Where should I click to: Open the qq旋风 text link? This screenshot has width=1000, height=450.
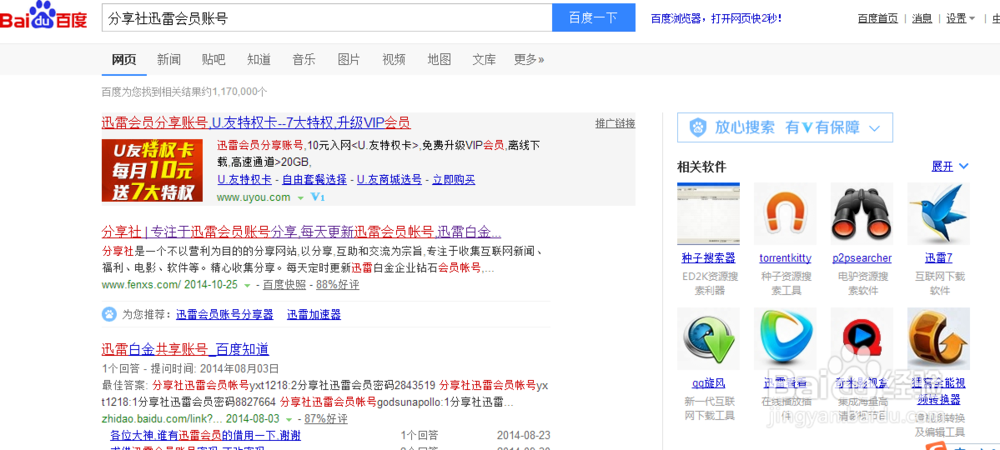coord(709,384)
